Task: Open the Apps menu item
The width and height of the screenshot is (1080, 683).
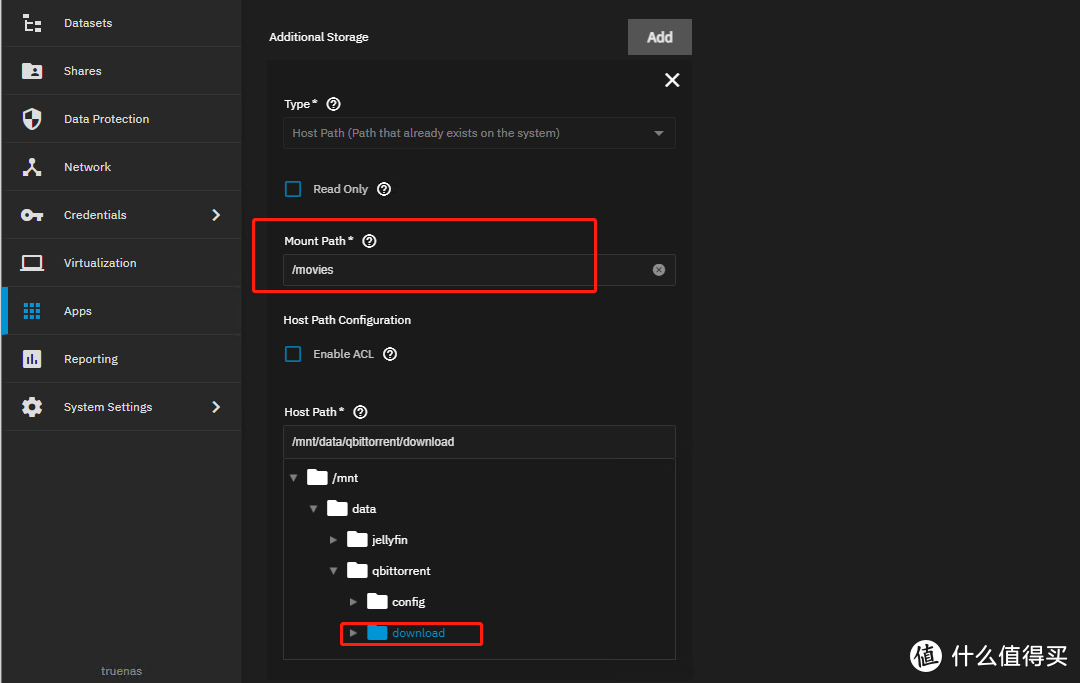Action: click(x=78, y=311)
